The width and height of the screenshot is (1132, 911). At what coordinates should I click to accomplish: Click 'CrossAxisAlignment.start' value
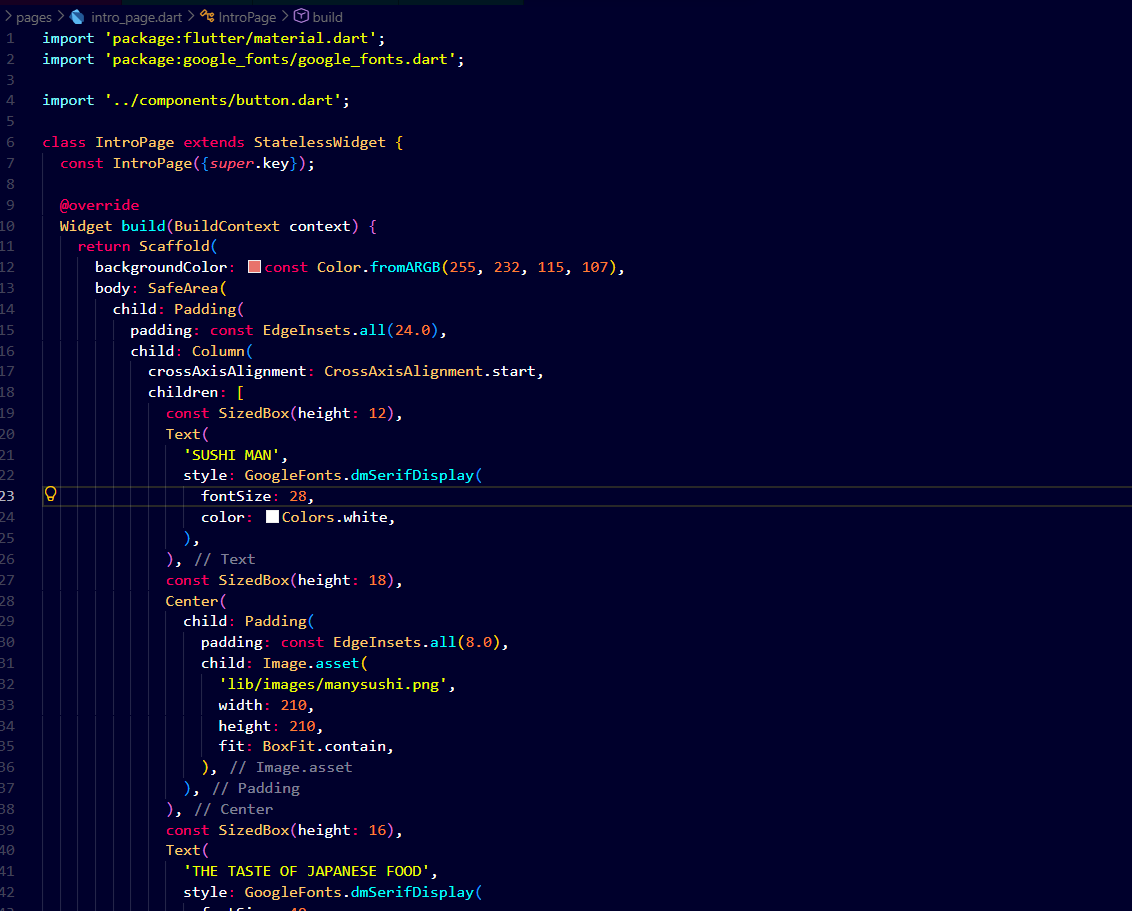point(430,371)
